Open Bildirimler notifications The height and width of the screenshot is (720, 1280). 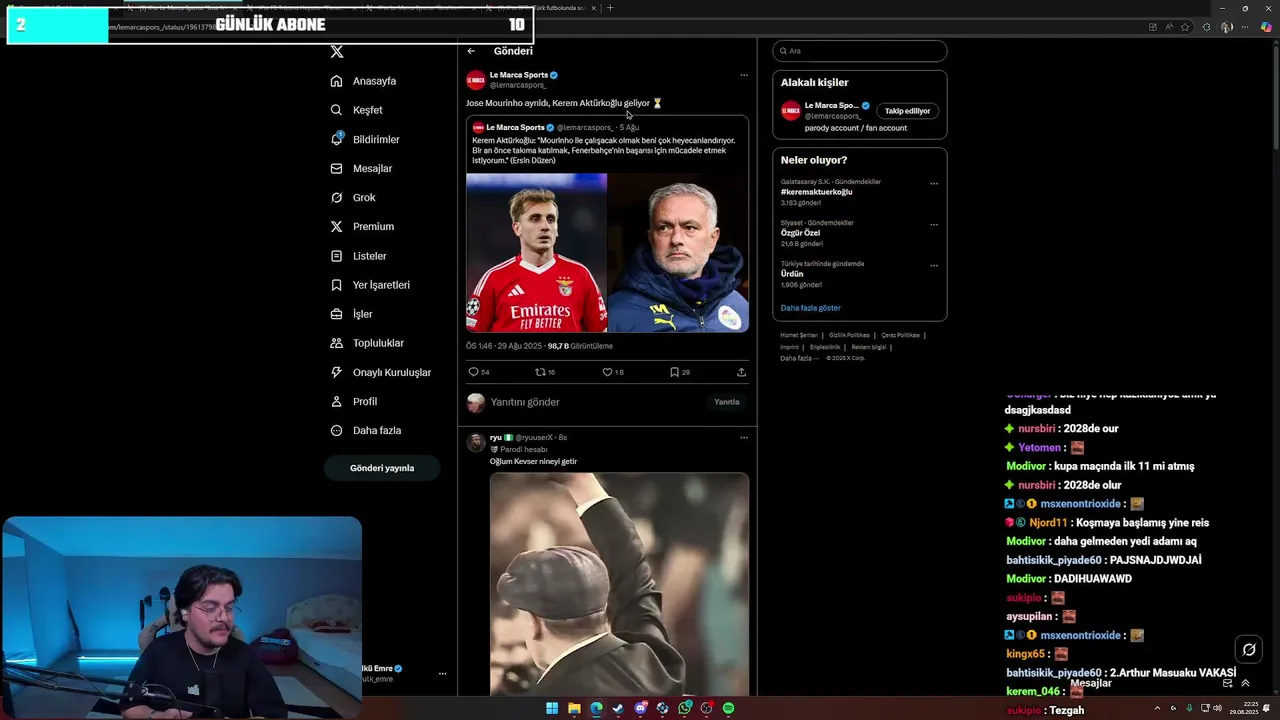366,139
